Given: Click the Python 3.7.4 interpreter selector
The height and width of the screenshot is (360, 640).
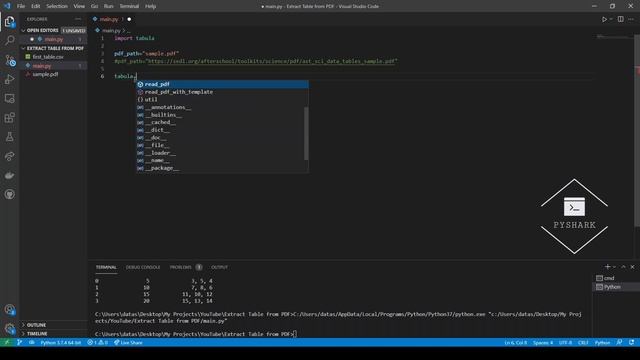Looking at the screenshot, I should coord(60,342).
